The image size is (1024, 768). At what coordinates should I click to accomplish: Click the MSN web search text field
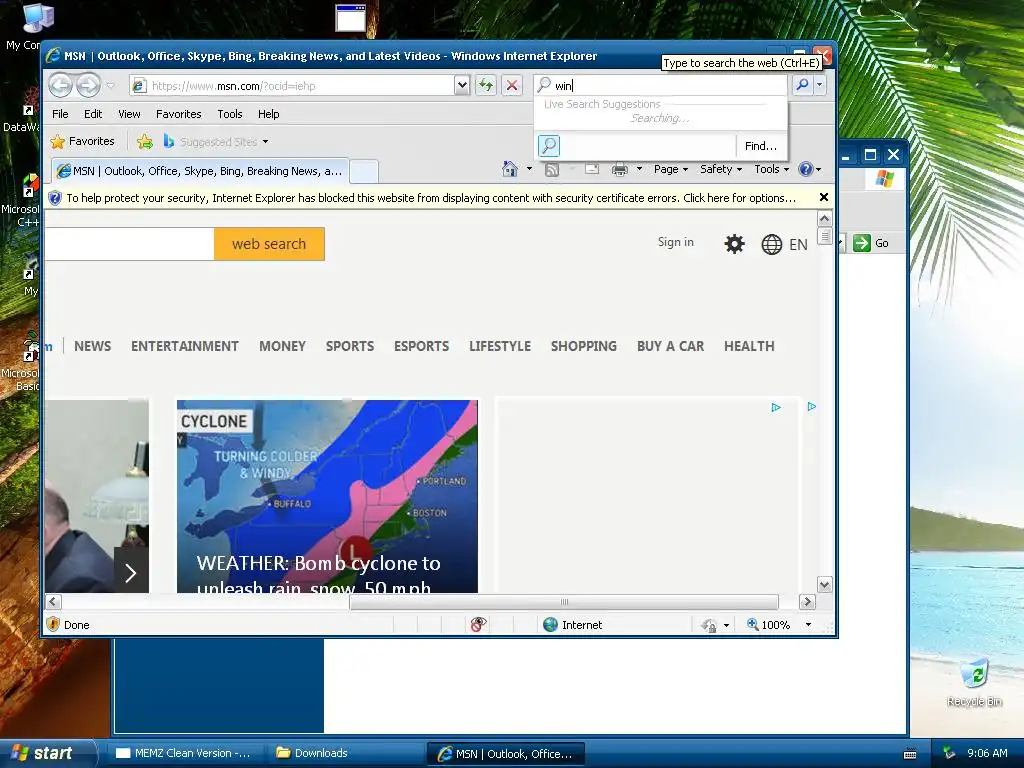129,244
